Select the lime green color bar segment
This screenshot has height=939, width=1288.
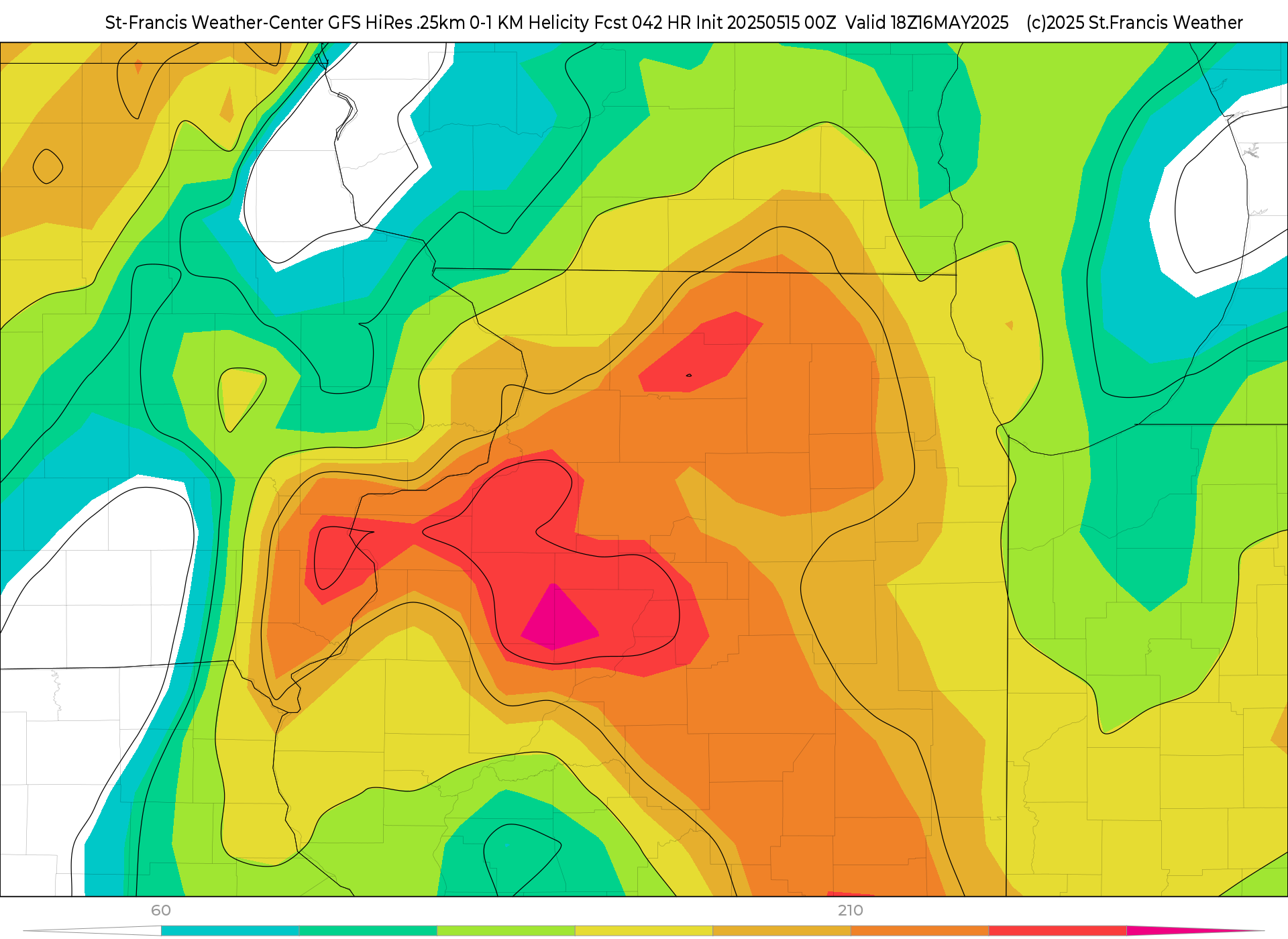tap(506, 930)
